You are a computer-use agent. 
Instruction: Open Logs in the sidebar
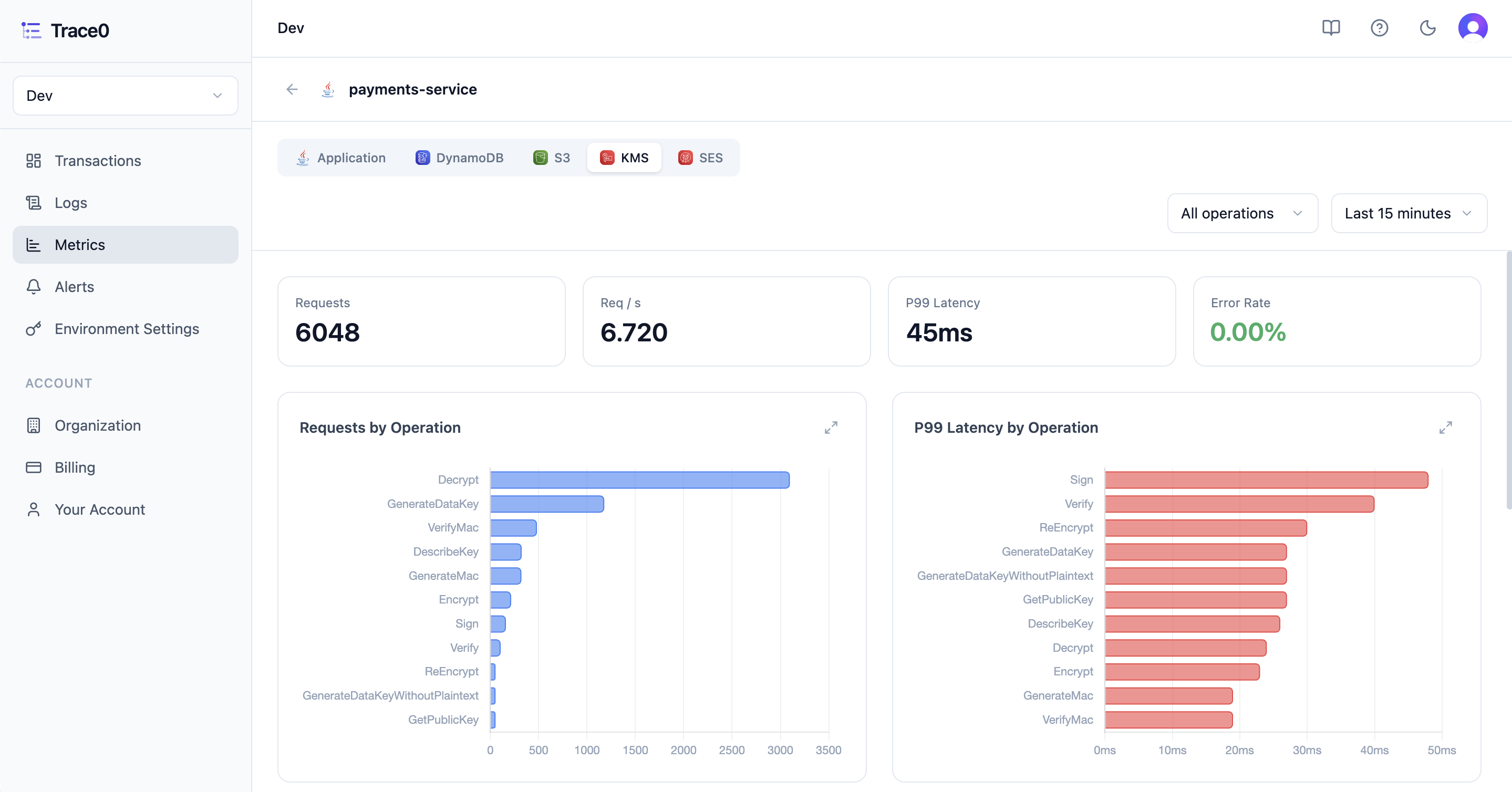[126, 203]
